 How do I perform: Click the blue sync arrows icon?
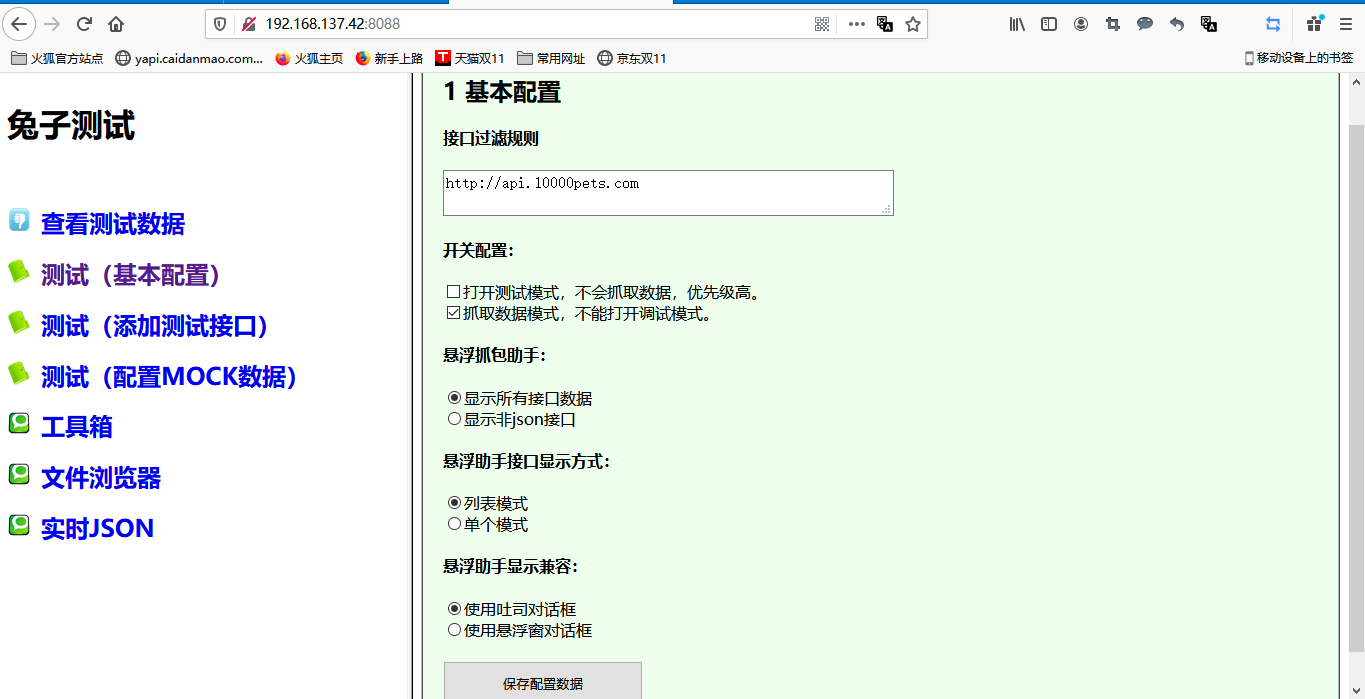coord(1273,24)
